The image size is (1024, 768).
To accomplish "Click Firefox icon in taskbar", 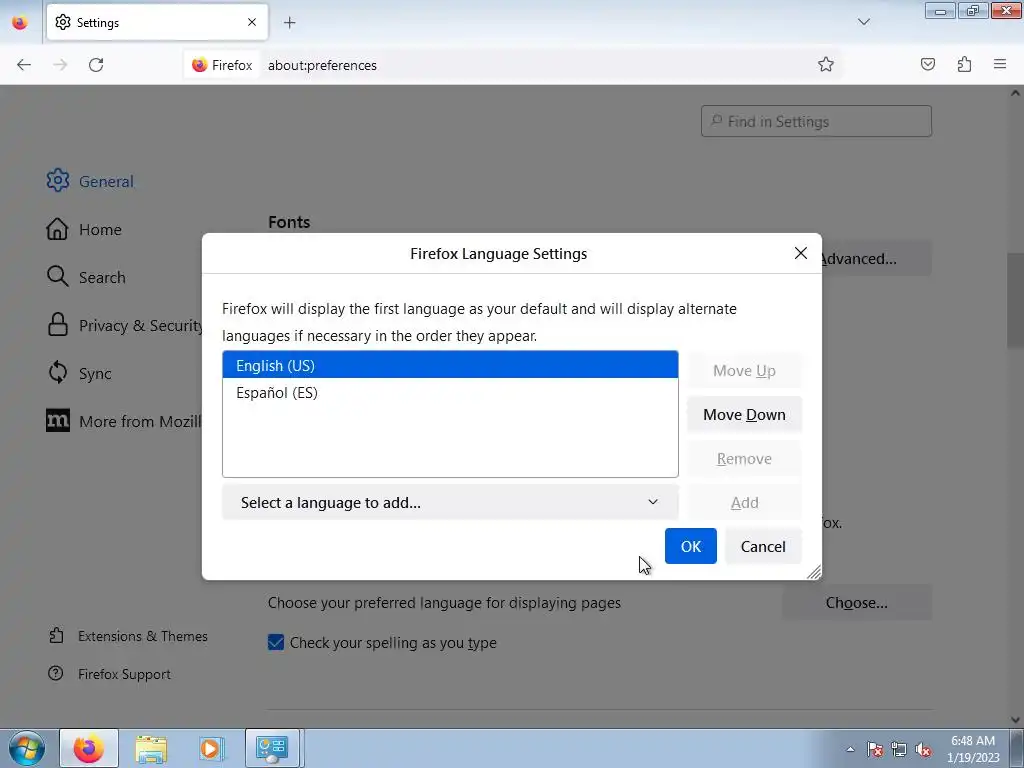I will tap(89, 748).
